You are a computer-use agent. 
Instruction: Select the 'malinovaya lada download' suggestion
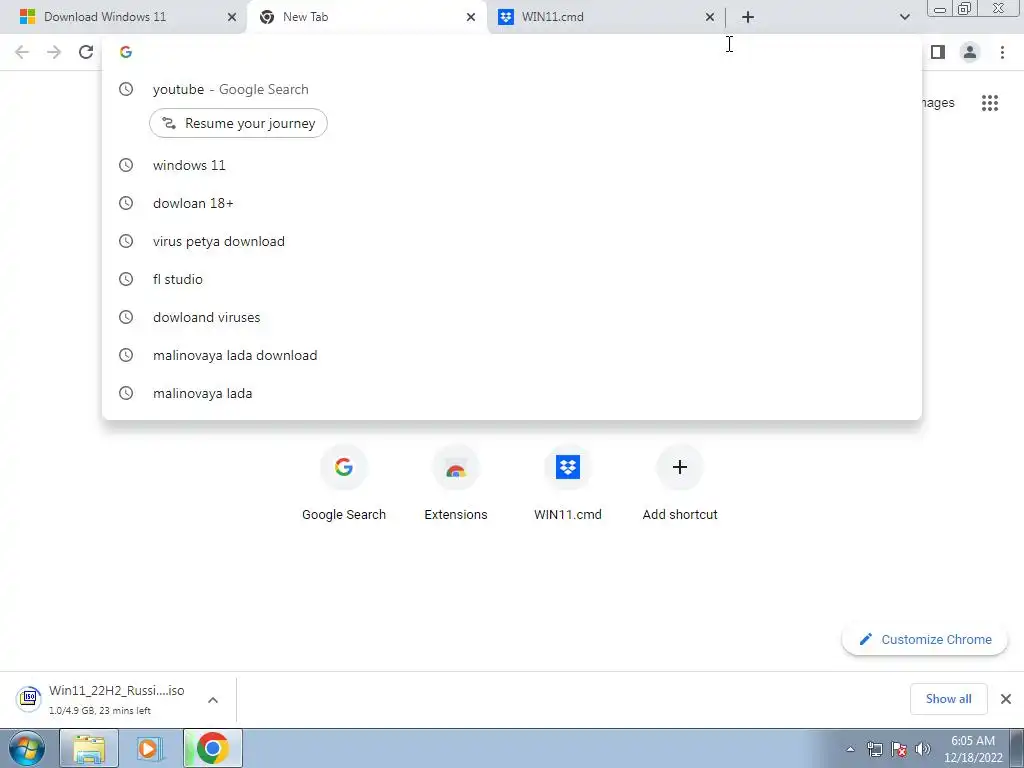click(x=512, y=355)
